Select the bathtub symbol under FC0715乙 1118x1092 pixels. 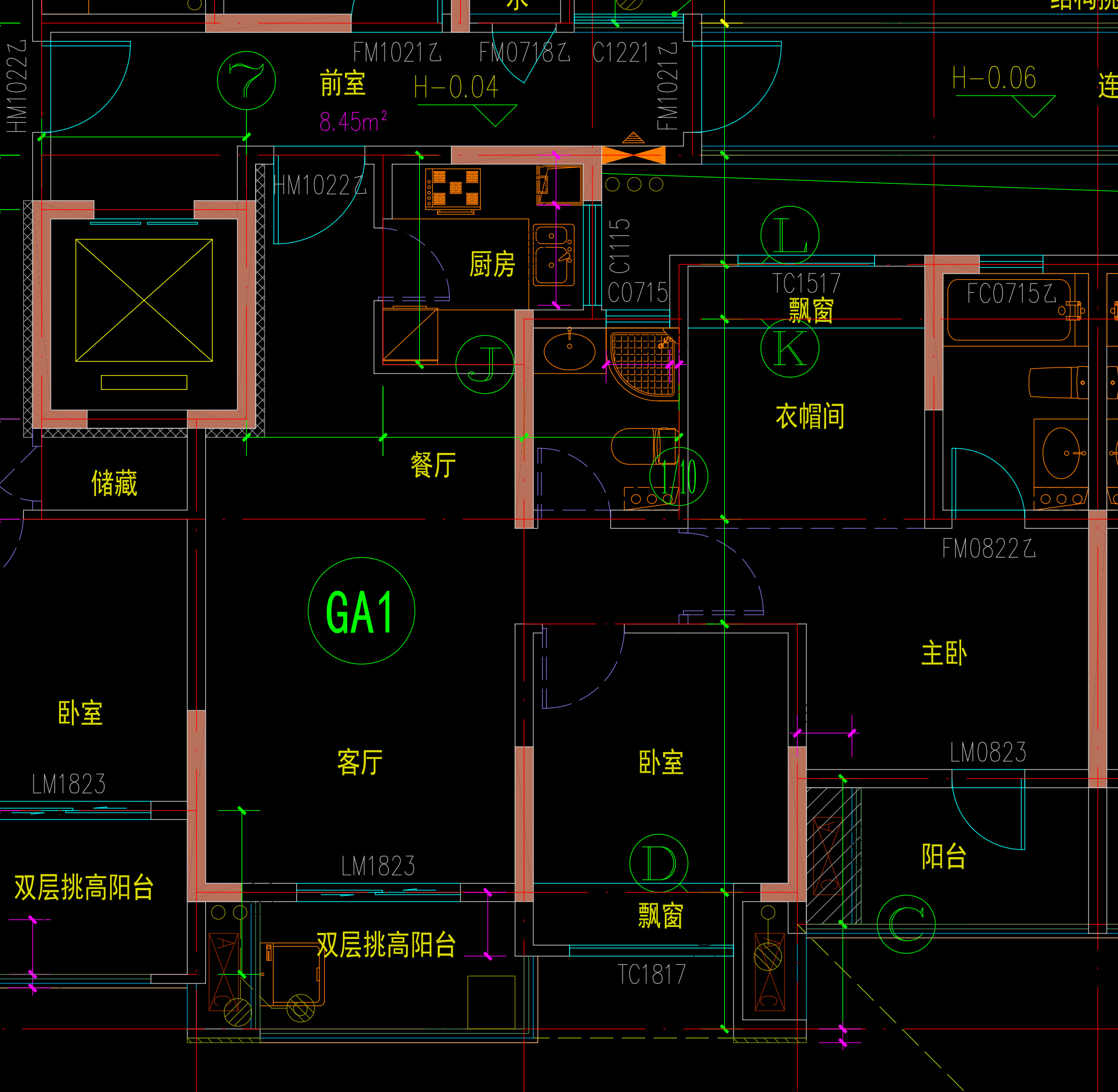tap(1008, 310)
